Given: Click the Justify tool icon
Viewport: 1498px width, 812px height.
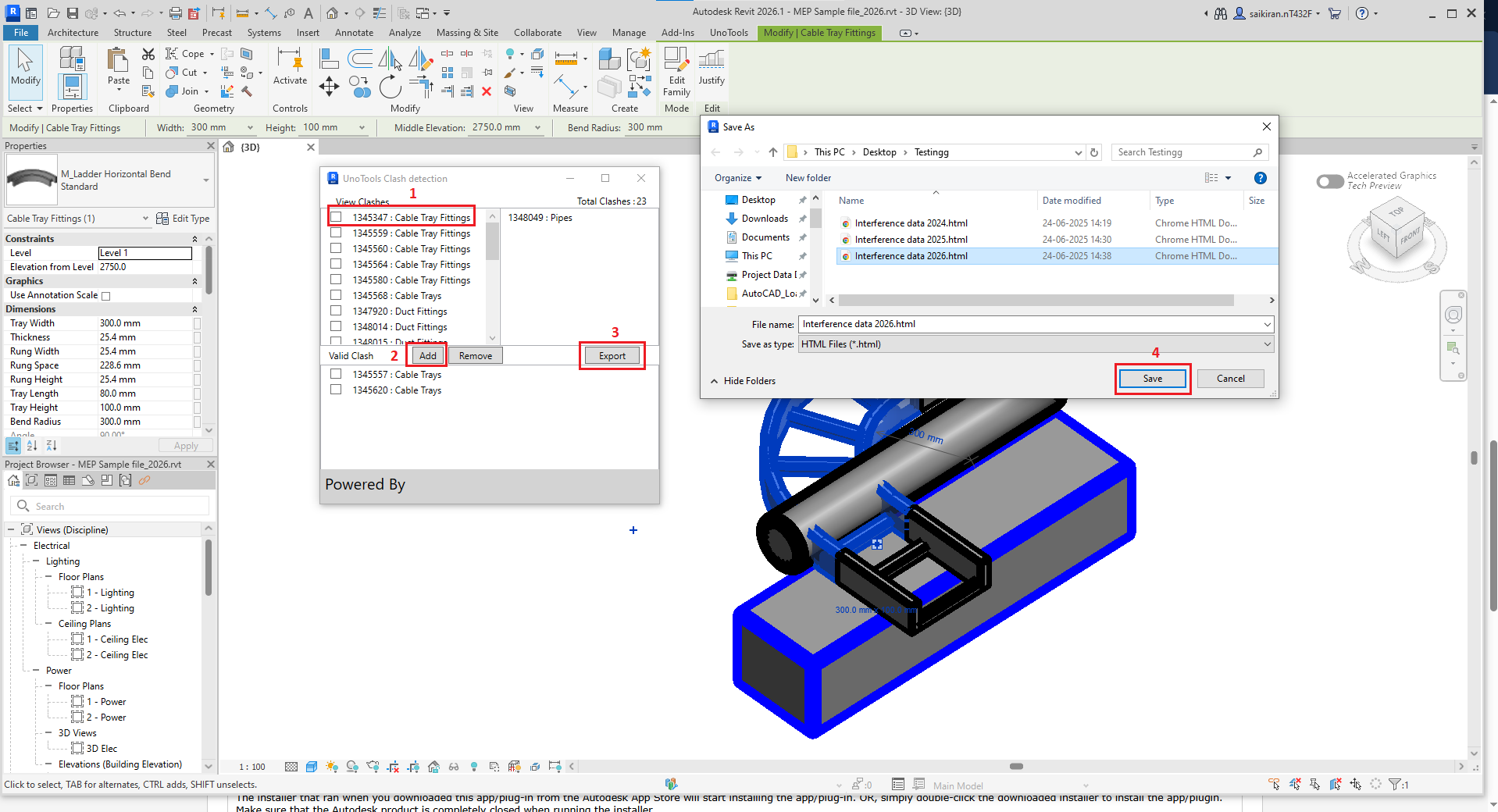Looking at the screenshot, I should point(712,66).
